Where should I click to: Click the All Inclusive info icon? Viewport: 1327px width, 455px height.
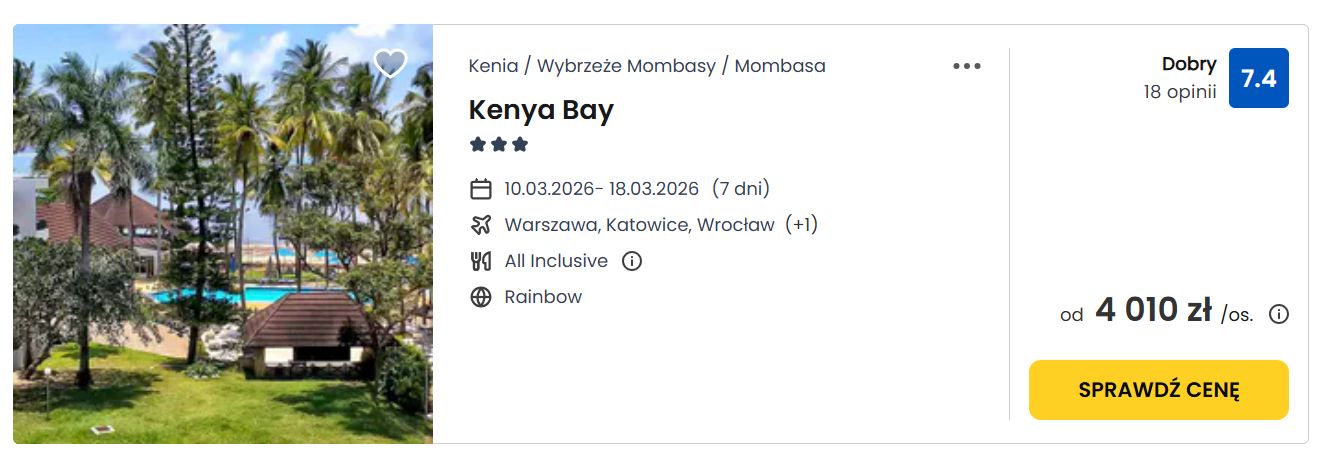(631, 261)
